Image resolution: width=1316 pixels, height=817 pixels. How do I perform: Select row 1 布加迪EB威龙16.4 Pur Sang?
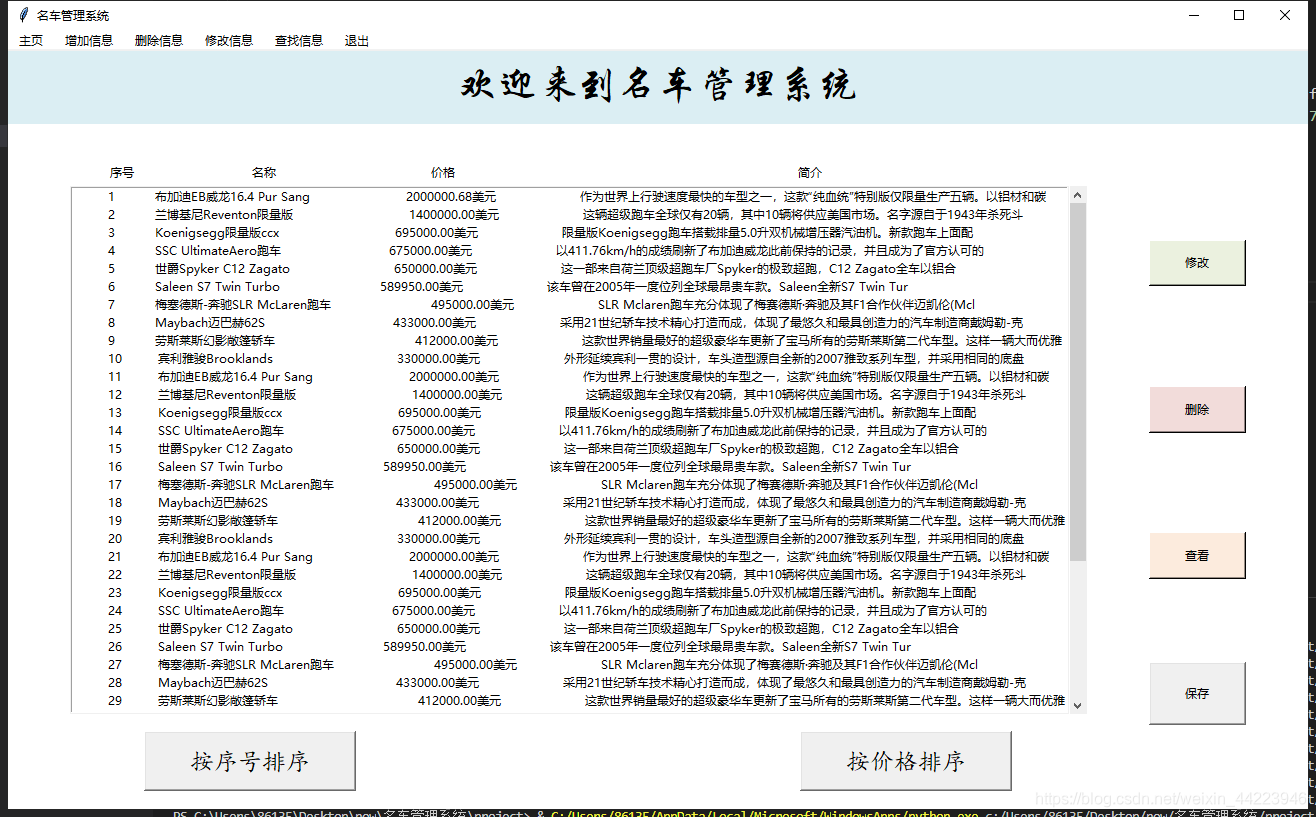click(570, 197)
